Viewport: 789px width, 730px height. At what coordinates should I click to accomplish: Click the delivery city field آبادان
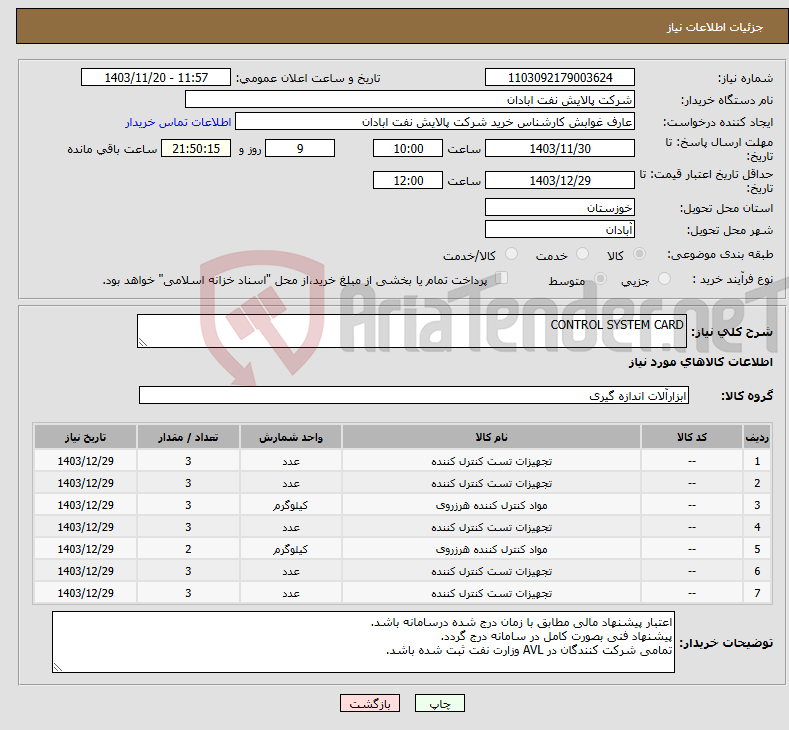pos(560,229)
